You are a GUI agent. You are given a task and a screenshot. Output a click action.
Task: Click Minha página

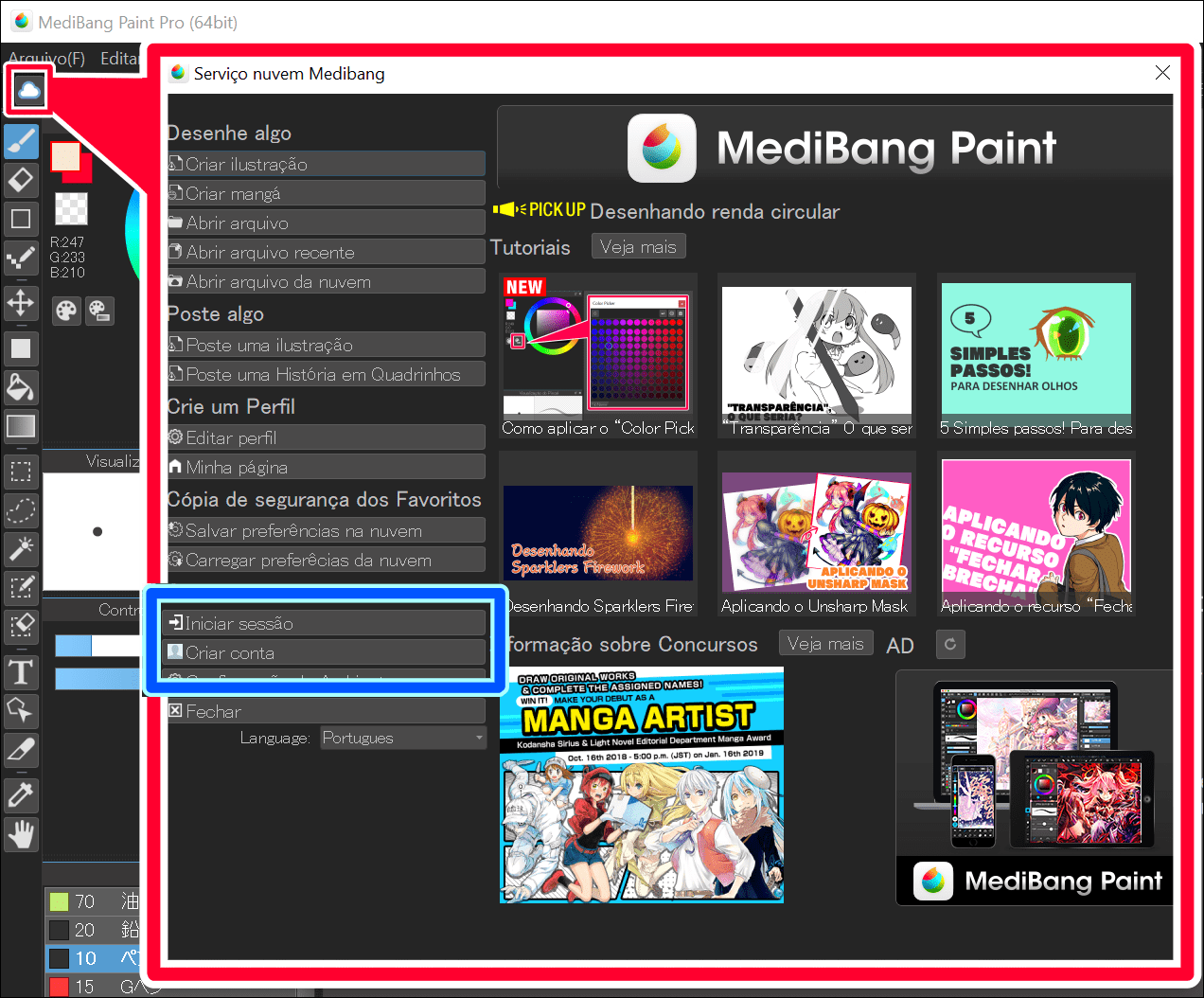pos(327,467)
